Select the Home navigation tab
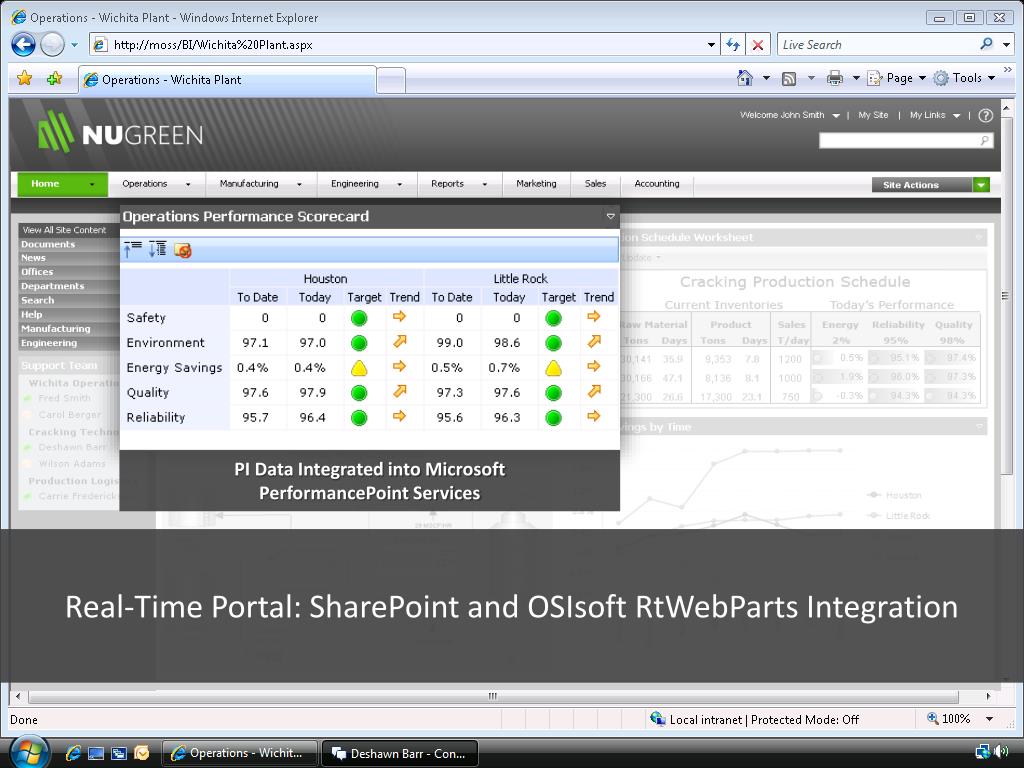The width and height of the screenshot is (1024, 768). [x=62, y=184]
